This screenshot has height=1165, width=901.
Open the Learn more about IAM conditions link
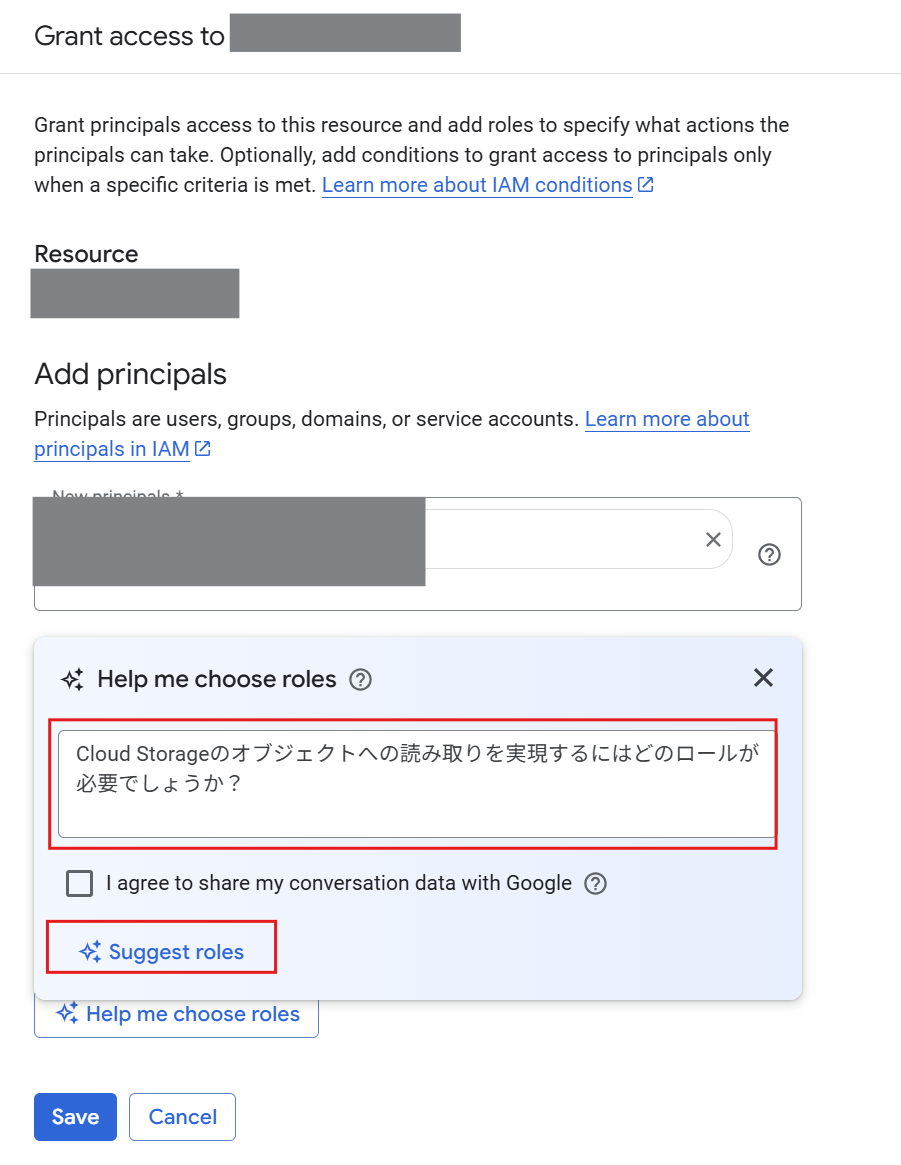[x=477, y=184]
